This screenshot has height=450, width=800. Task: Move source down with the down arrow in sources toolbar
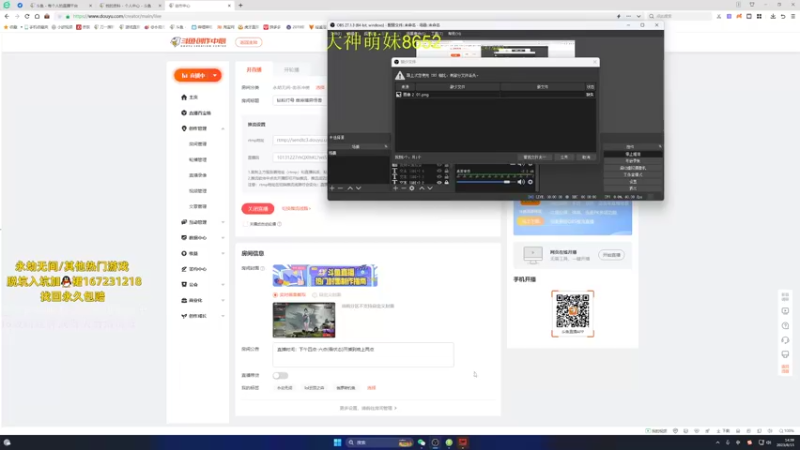pos(430,188)
